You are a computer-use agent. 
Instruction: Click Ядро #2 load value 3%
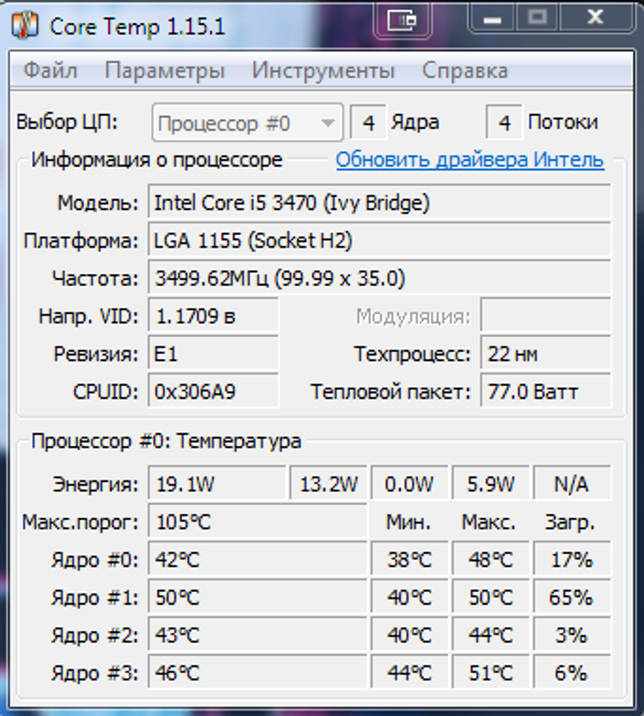pos(572,635)
